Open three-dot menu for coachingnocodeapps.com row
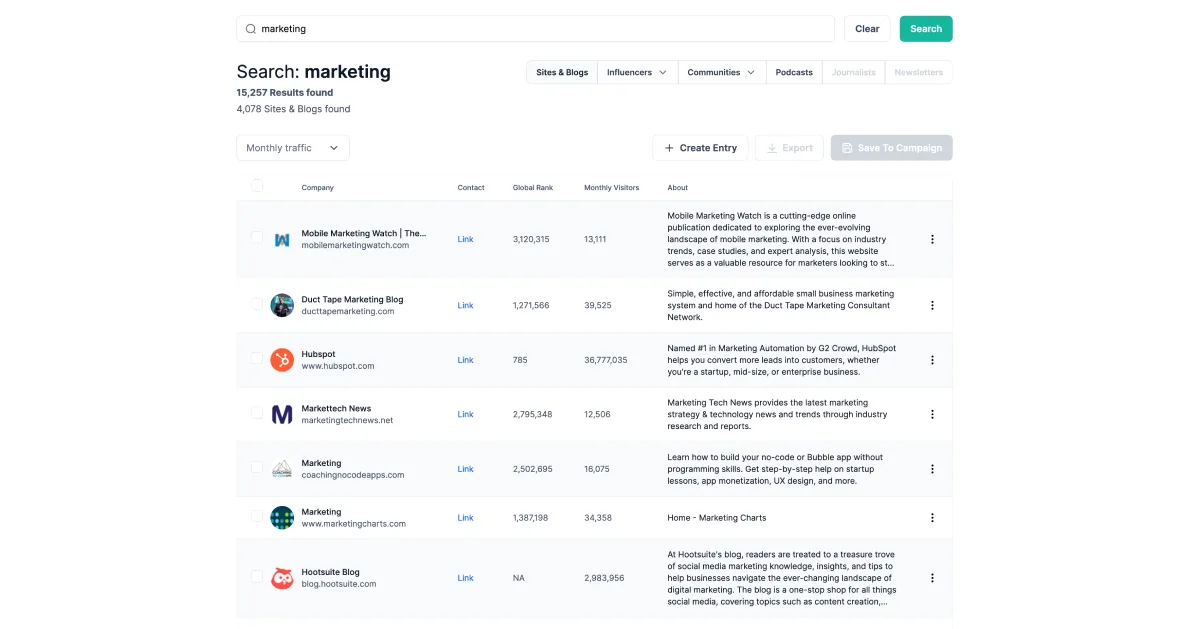The image size is (1200, 629). [x=932, y=469]
